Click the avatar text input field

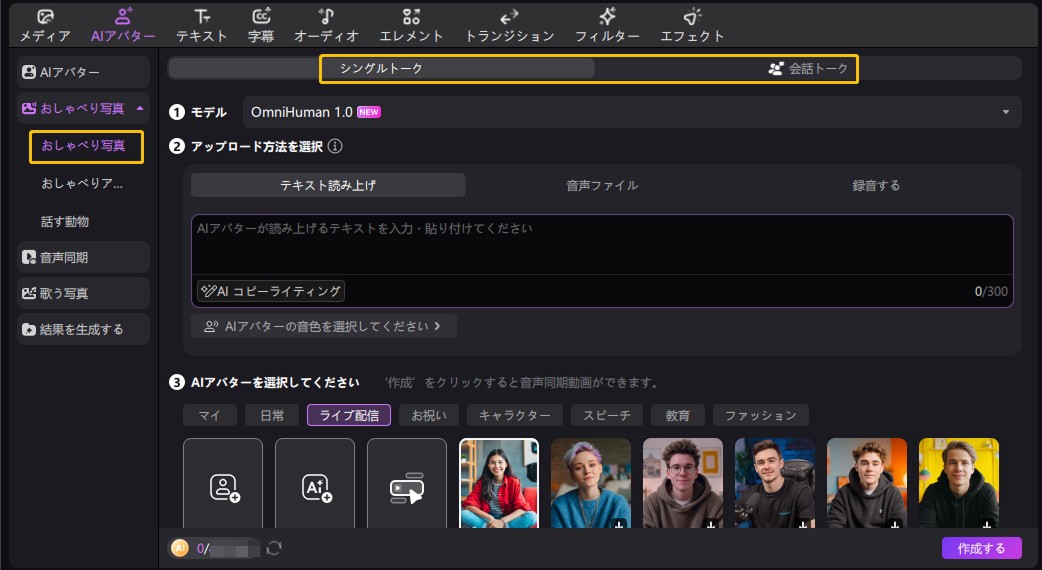[x=600, y=243]
